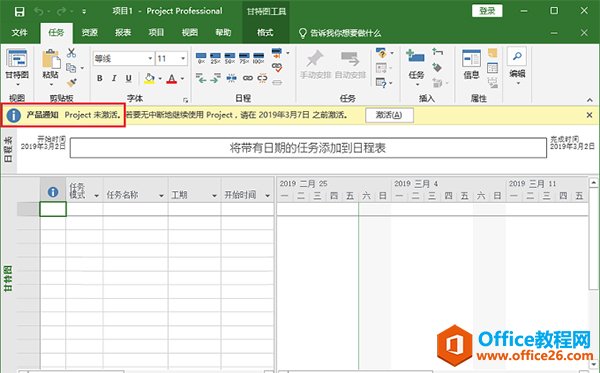The height and width of the screenshot is (373, 600).
Task: Toggle Bold formatting
Action: [x=99, y=78]
